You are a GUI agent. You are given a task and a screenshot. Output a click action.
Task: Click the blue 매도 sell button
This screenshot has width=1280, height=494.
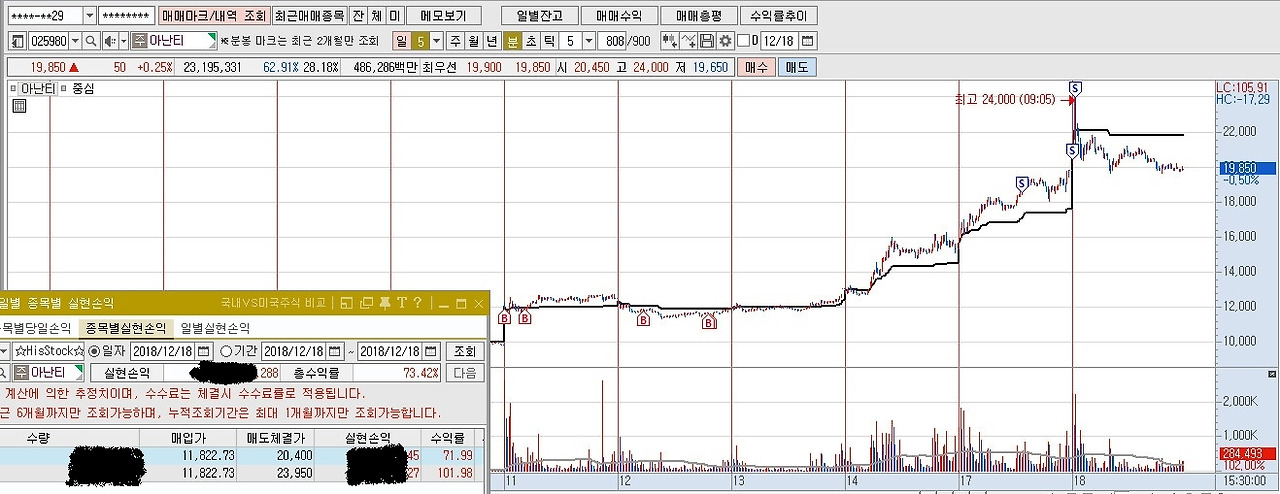click(x=797, y=67)
